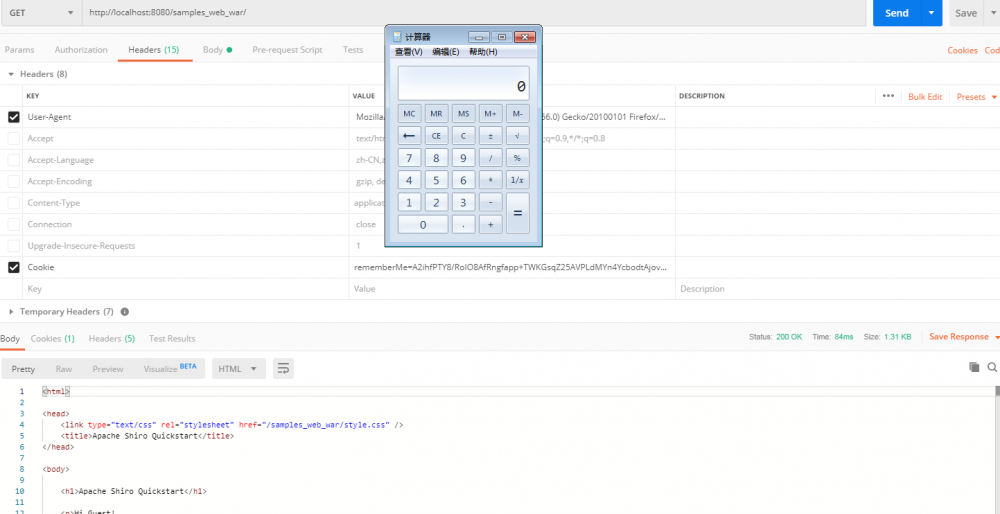Enable the Accept header checkbox

point(13,138)
